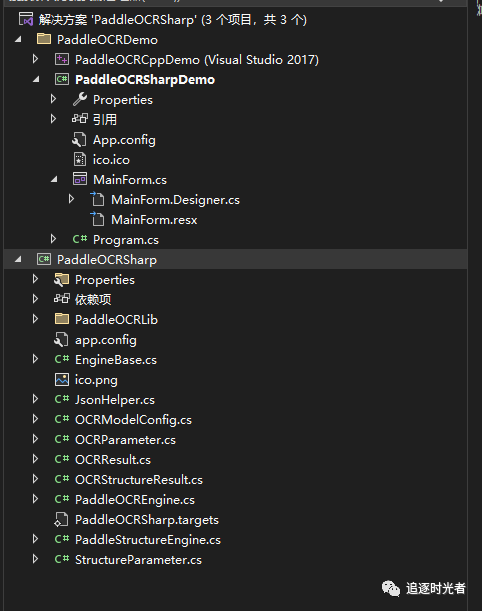The width and height of the screenshot is (482, 611).
Task: Expand the Program.cs node
Action: (x=53, y=239)
